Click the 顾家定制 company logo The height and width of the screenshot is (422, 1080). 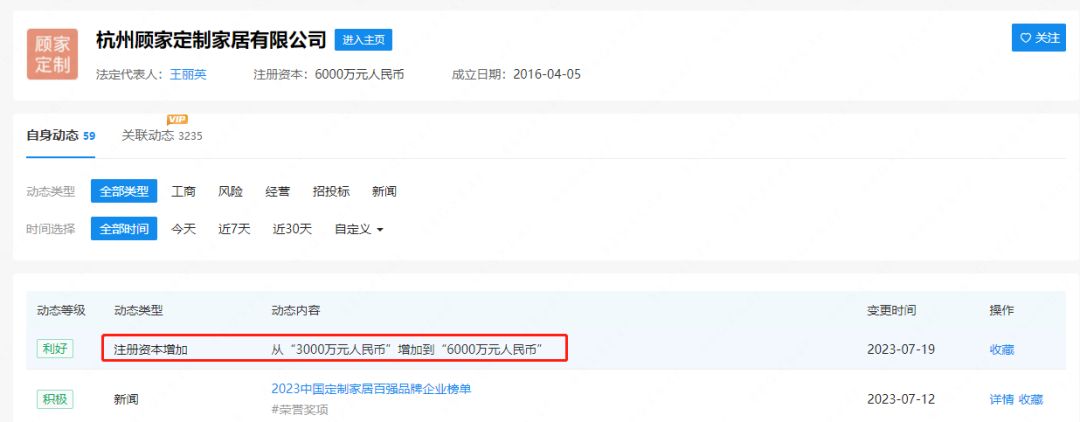point(52,54)
